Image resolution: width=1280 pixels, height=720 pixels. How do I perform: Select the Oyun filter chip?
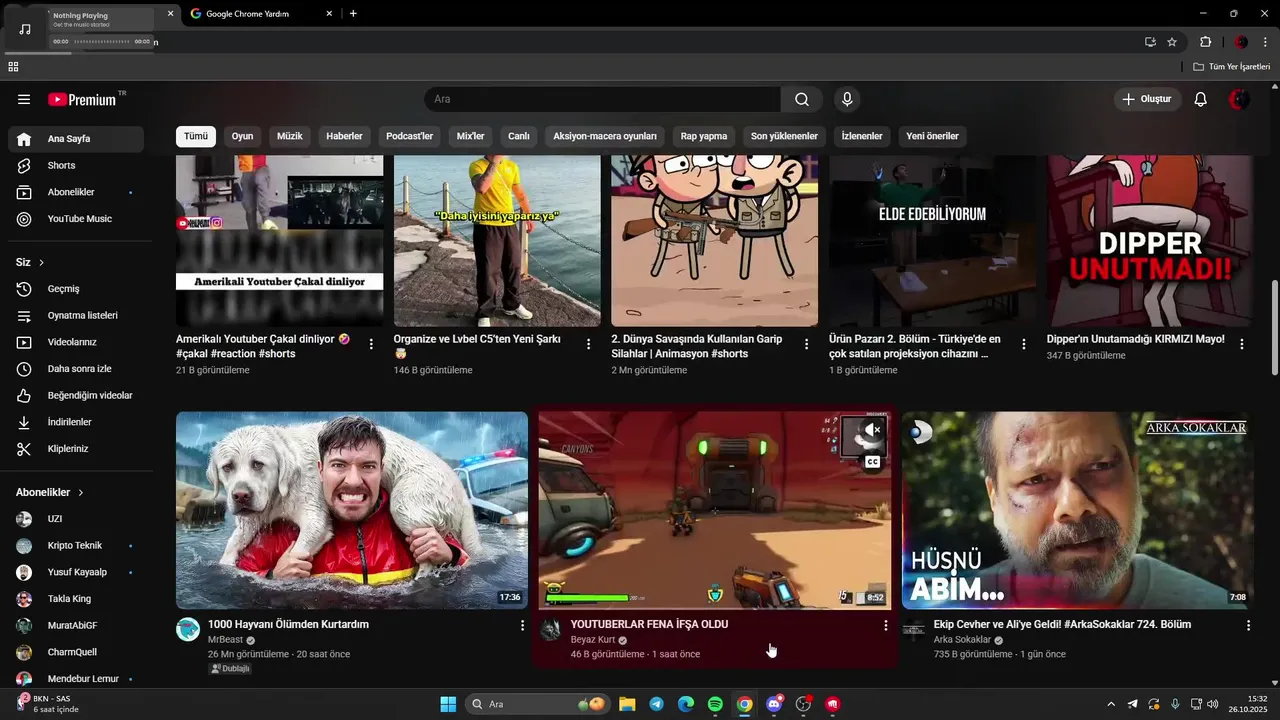[x=242, y=136]
